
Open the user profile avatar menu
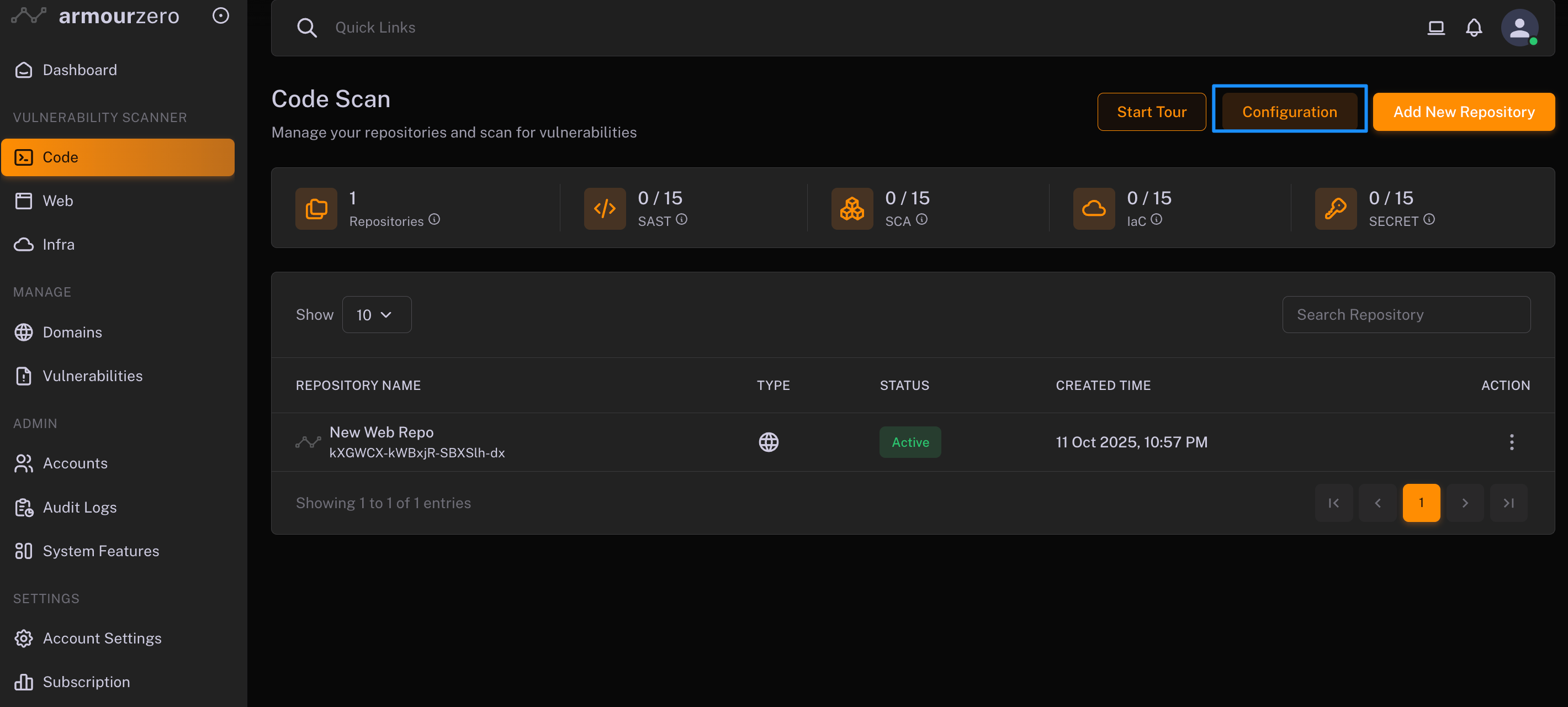pos(1519,28)
